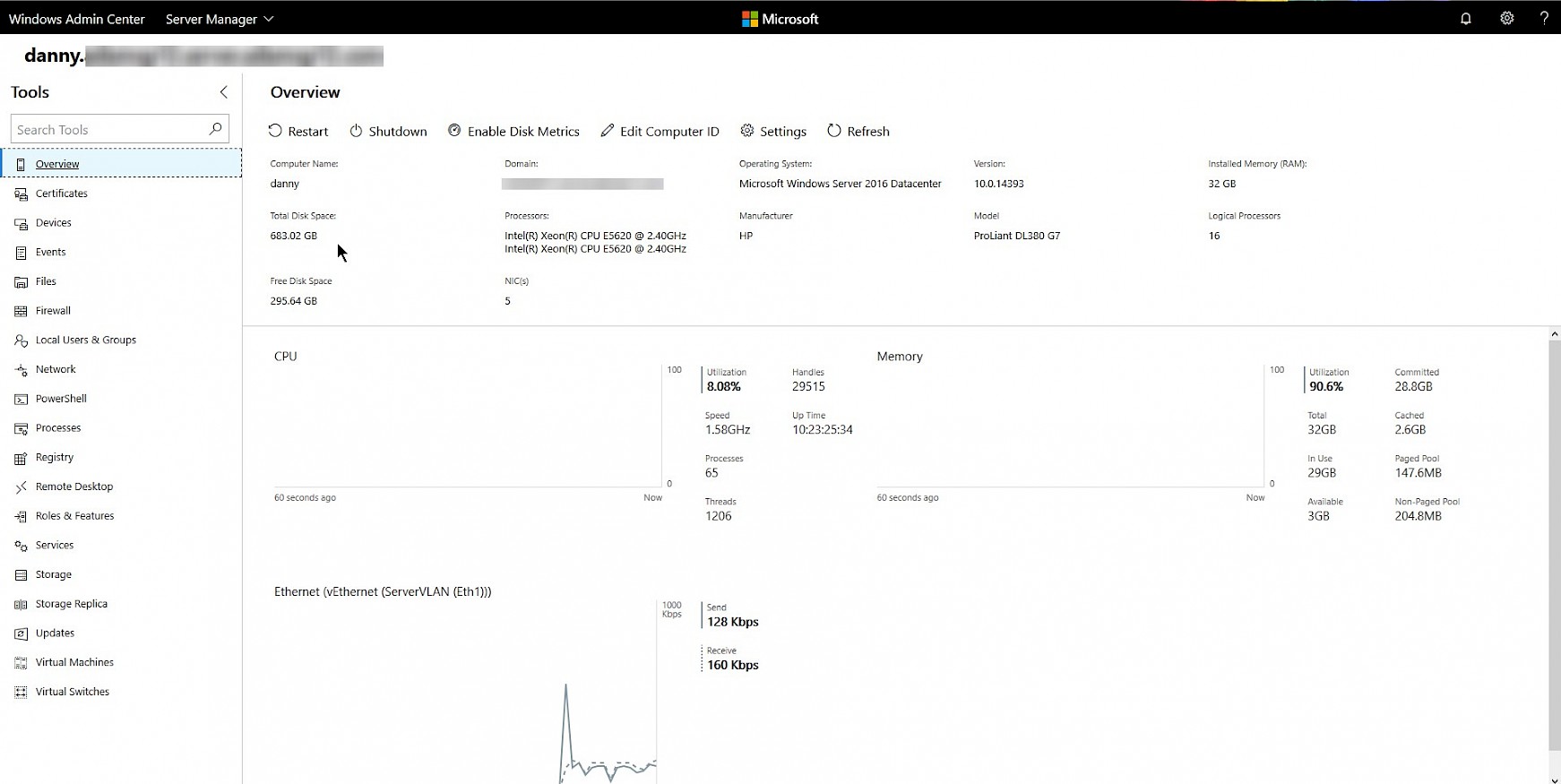Click the CPU utilization value 8.08%

(724, 386)
